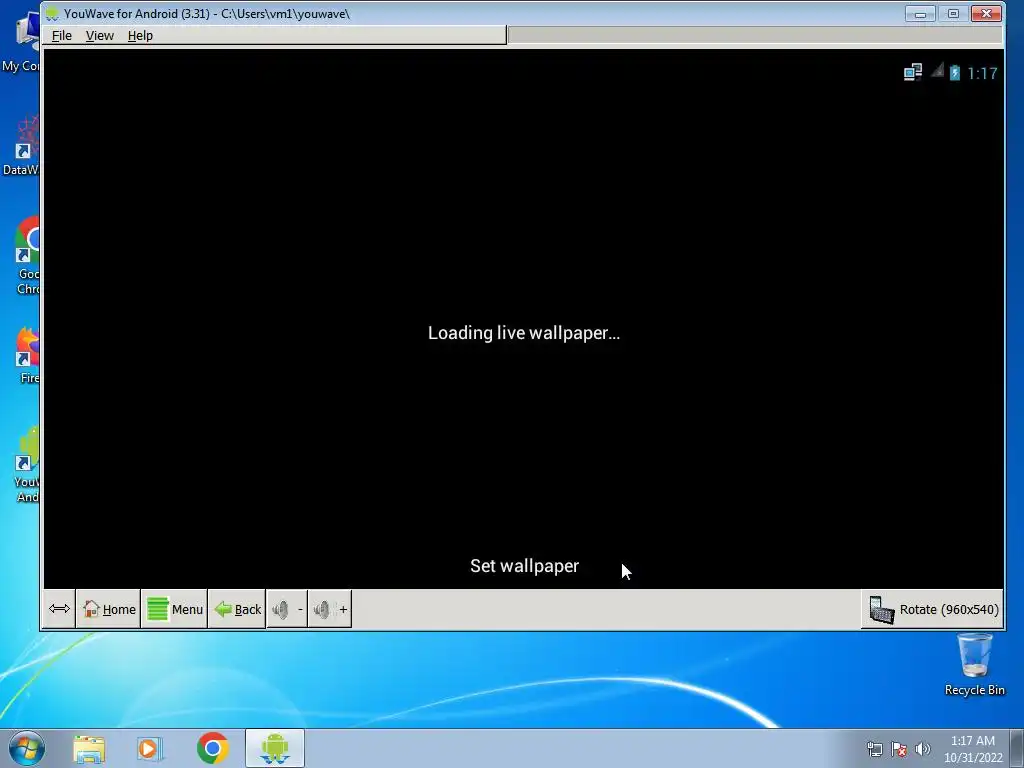Click the taskbar clock 1:17 AM
Image resolution: width=1024 pixels, height=768 pixels.
pyautogui.click(x=973, y=749)
